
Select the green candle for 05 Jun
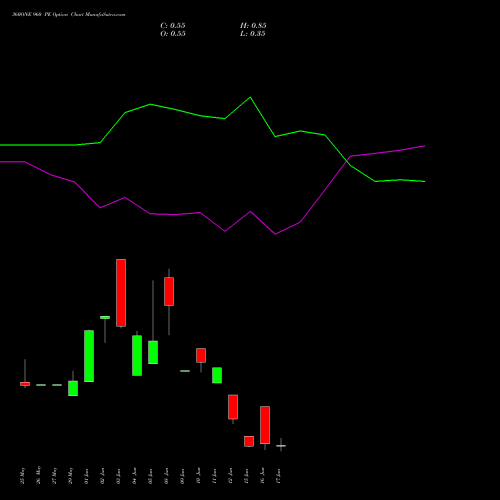(153, 352)
